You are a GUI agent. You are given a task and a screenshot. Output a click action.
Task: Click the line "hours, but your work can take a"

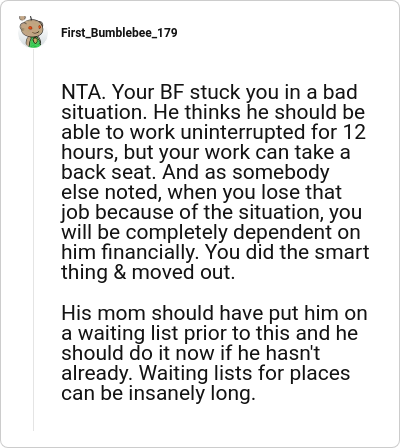click(x=206, y=152)
